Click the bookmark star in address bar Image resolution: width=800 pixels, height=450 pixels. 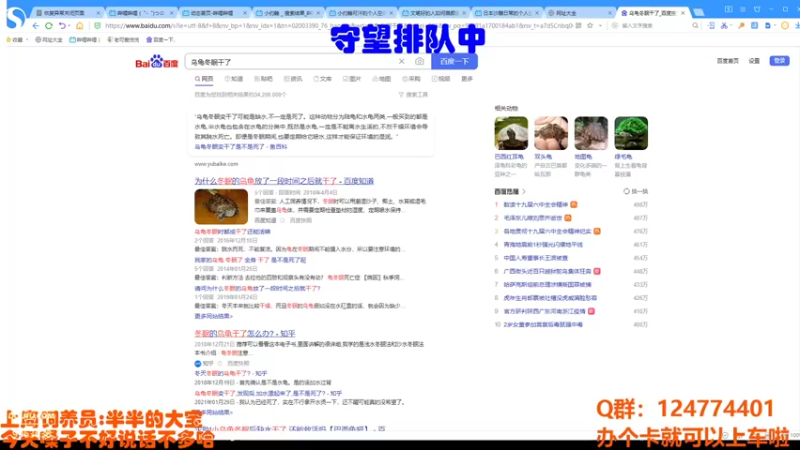(590, 26)
